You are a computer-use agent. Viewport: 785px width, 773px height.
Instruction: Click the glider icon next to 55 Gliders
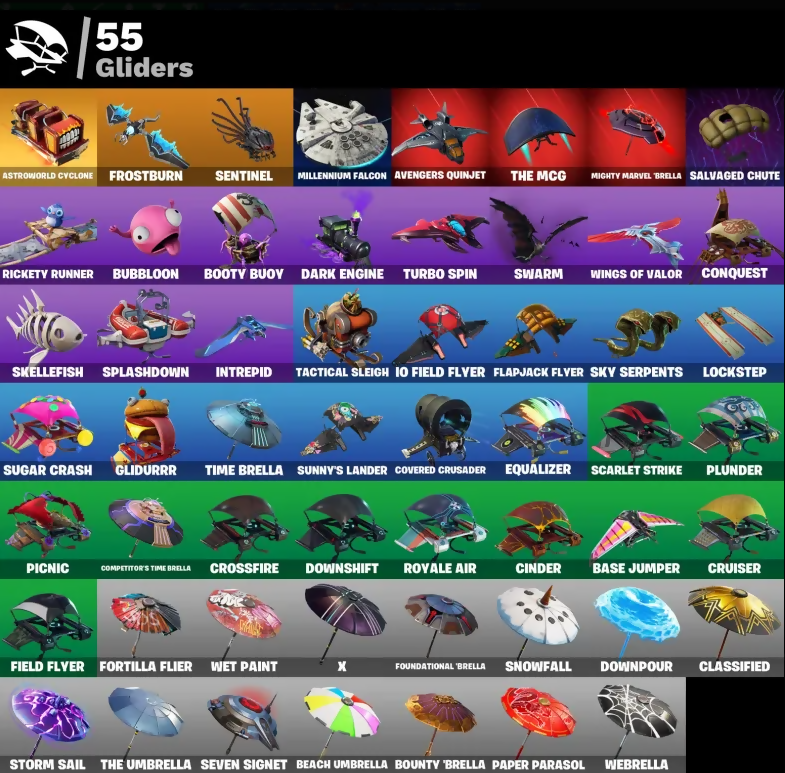point(37,49)
